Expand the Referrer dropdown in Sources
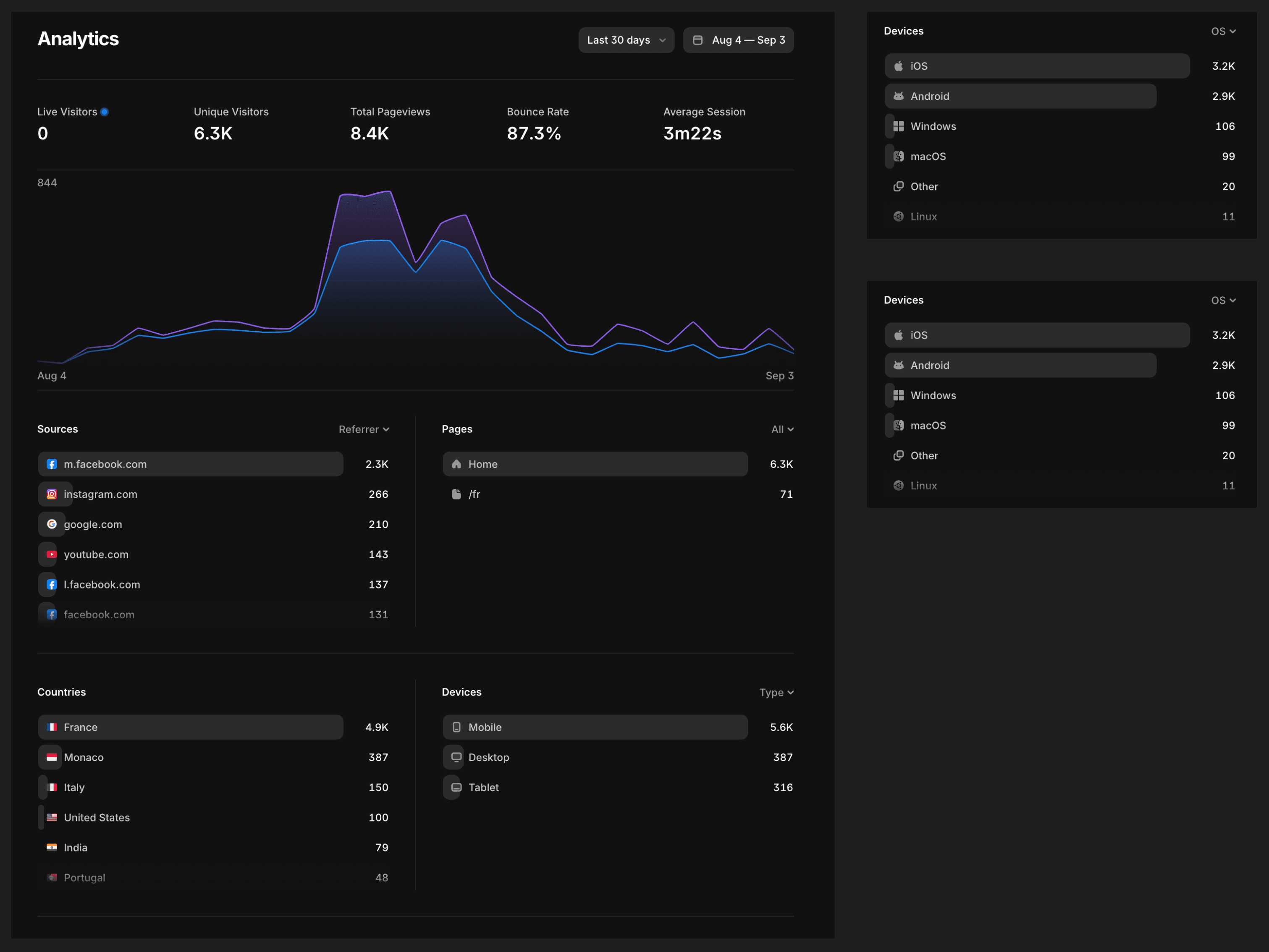 pos(364,429)
